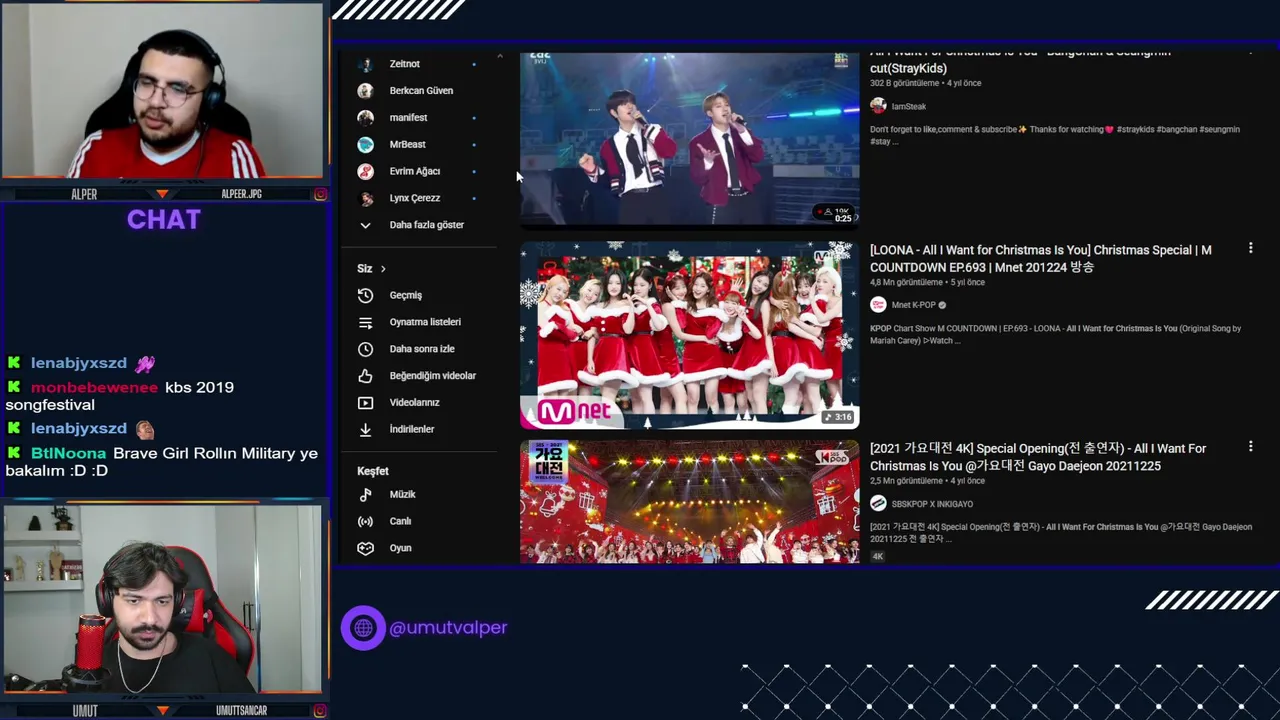Open the LOONA All I Want for Christmas title
The width and height of the screenshot is (1280, 720).
pos(1040,259)
